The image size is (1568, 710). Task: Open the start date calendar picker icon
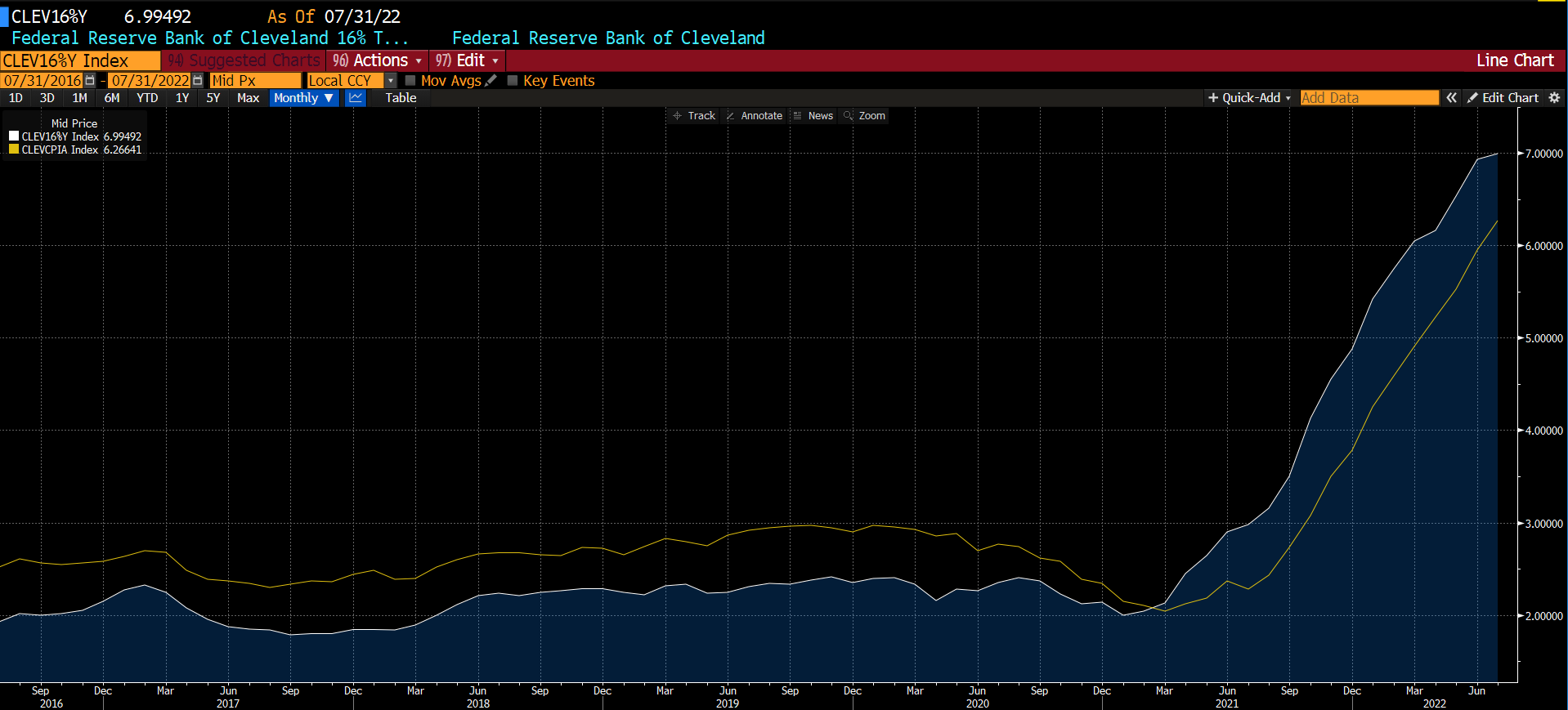point(90,80)
